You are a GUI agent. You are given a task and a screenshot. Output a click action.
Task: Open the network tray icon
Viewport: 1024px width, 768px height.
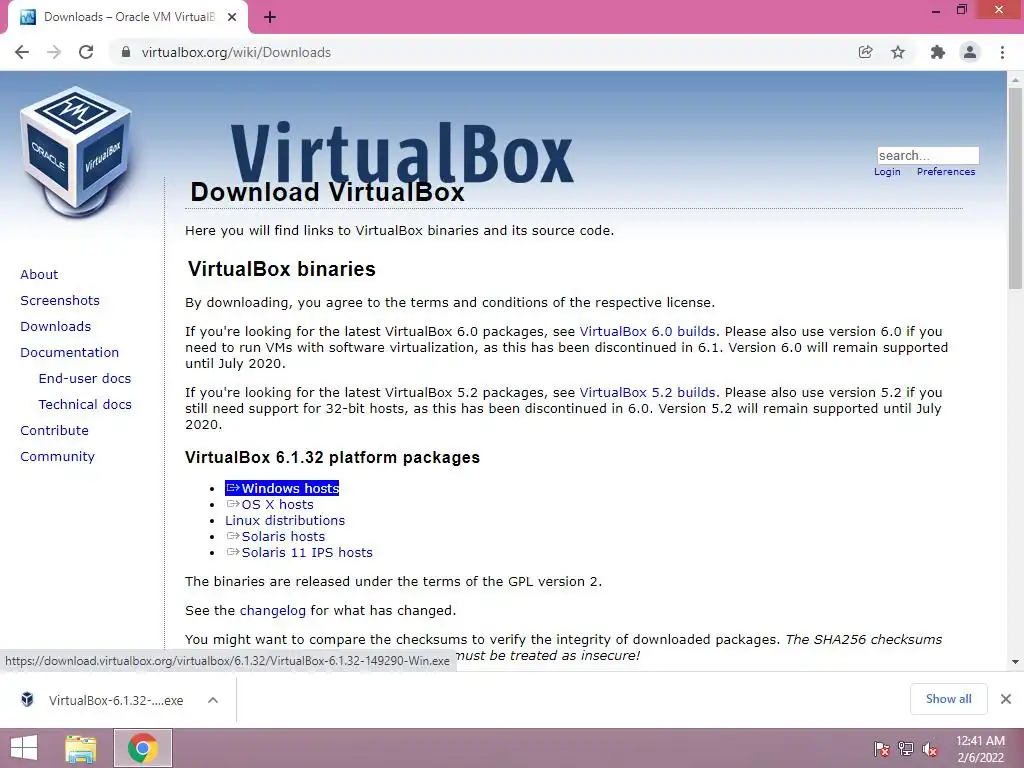click(x=906, y=749)
